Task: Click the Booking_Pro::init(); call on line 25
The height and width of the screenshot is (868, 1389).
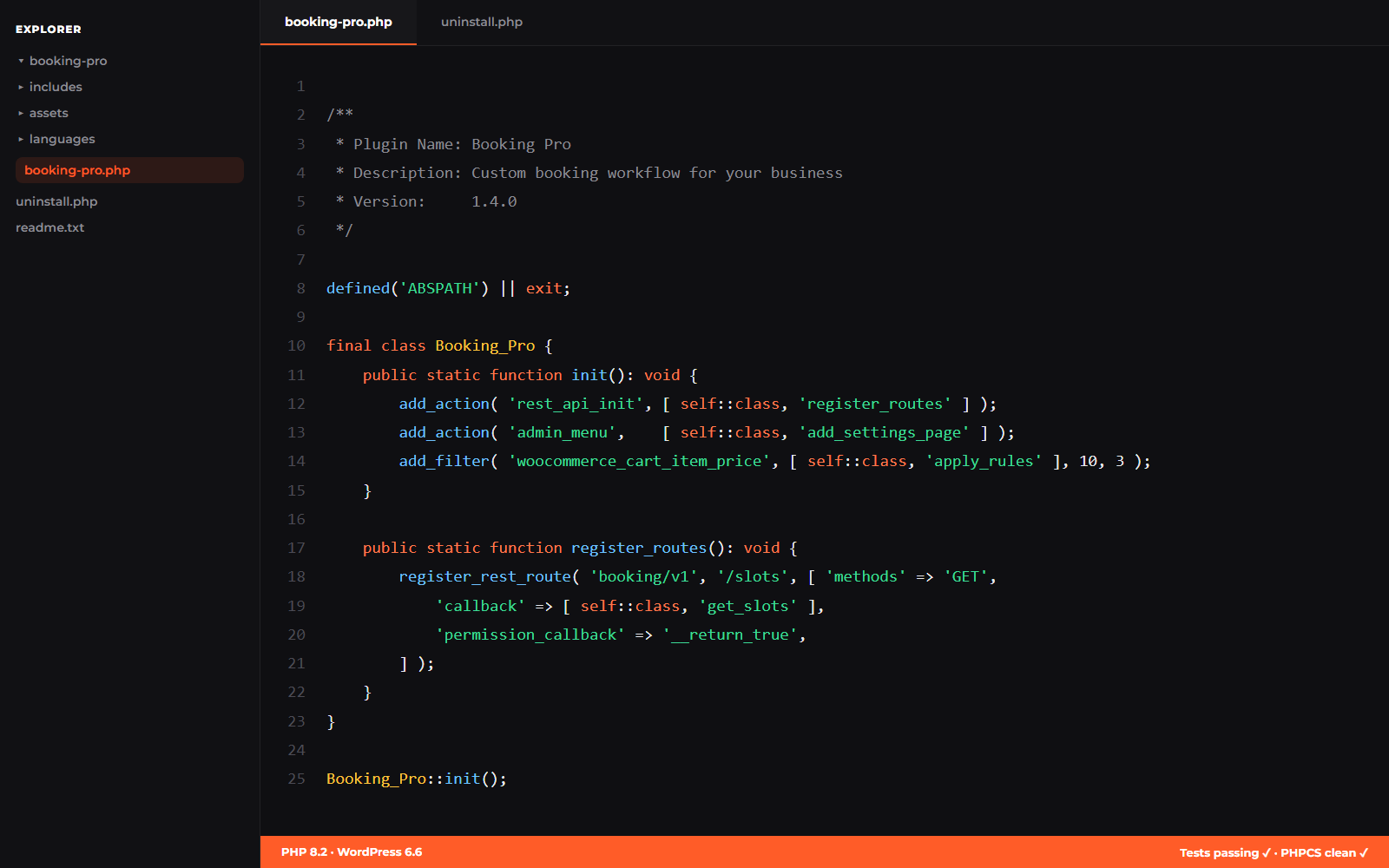Action: coord(417,779)
